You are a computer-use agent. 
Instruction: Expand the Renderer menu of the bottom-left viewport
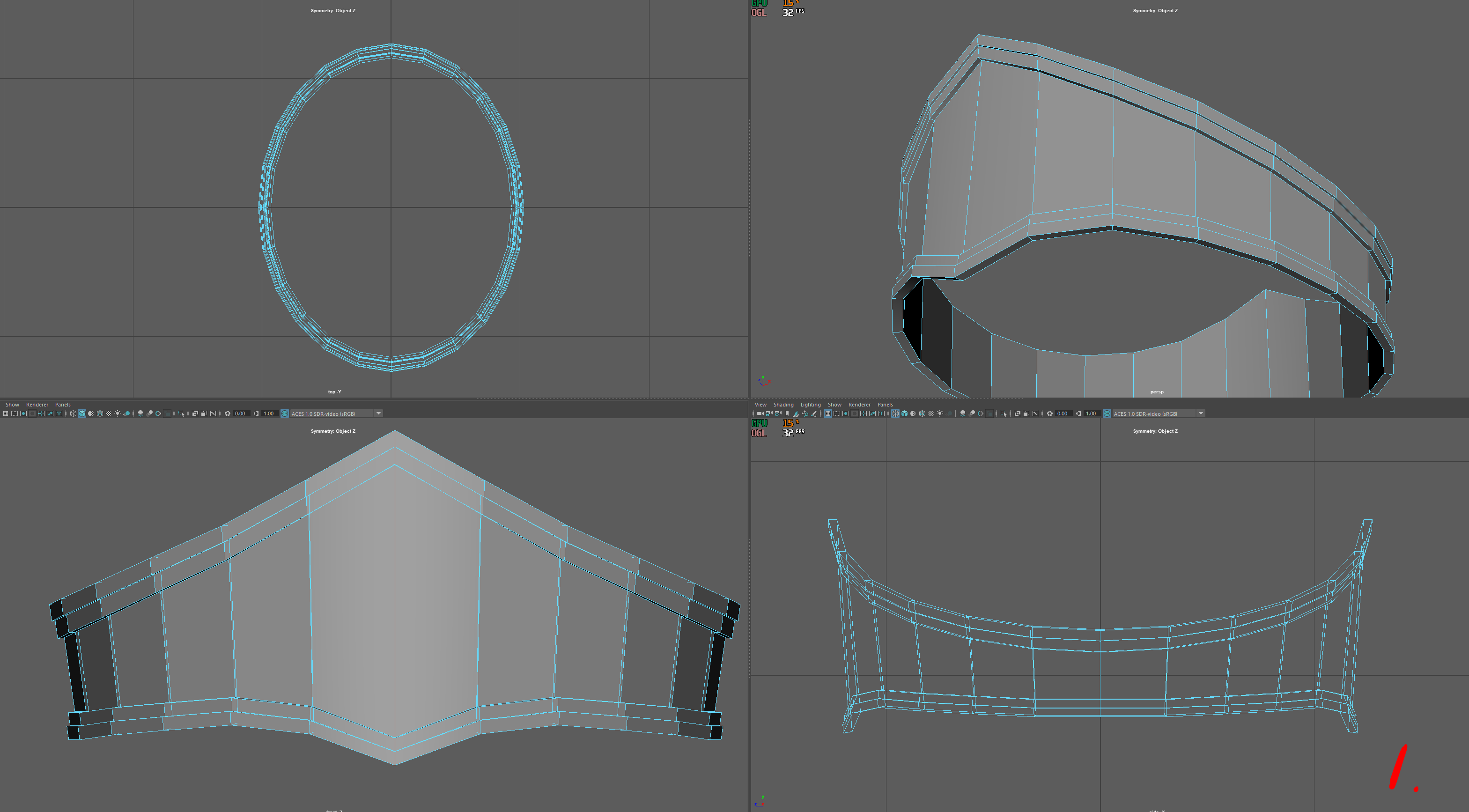tap(37, 404)
